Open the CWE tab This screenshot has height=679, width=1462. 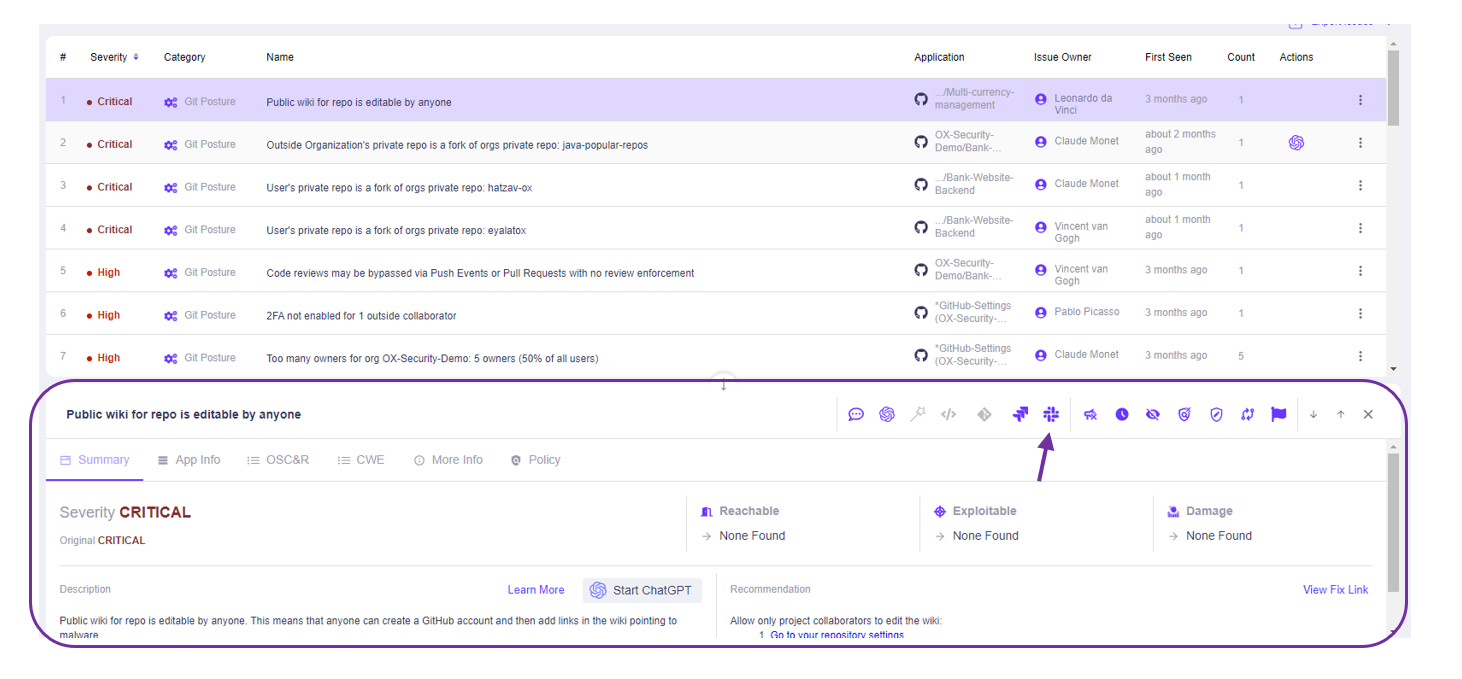coord(361,460)
